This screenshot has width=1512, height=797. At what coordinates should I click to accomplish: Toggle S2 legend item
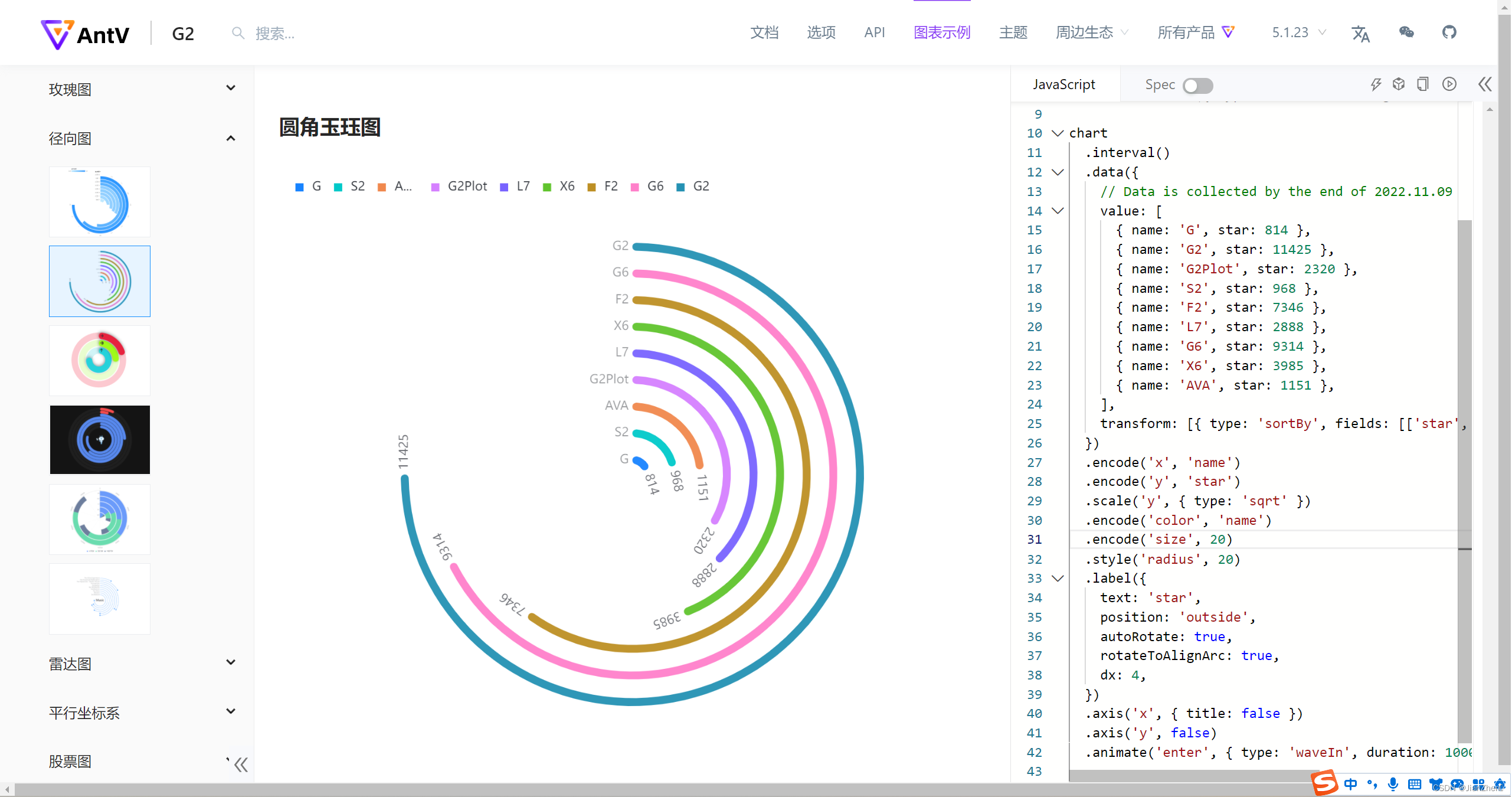click(349, 187)
